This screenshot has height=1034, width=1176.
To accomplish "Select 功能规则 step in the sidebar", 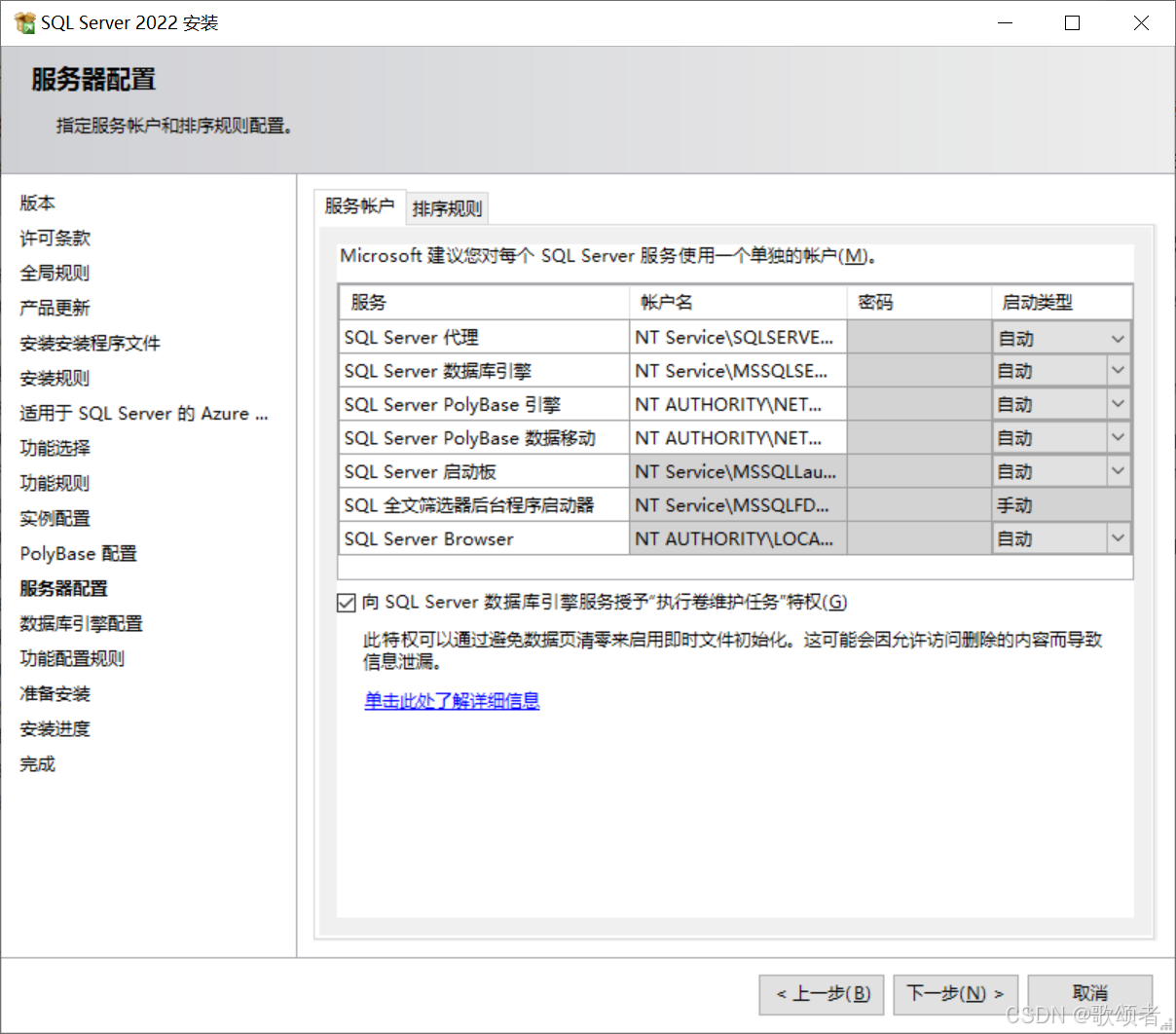I will click(55, 484).
